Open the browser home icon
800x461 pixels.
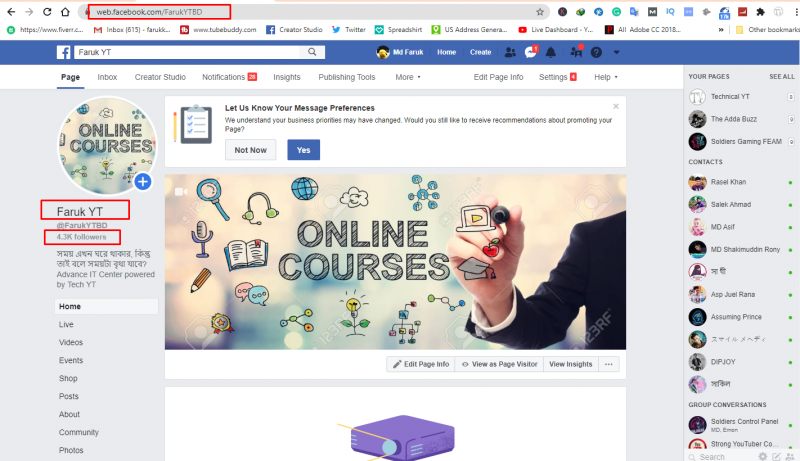click(65, 12)
